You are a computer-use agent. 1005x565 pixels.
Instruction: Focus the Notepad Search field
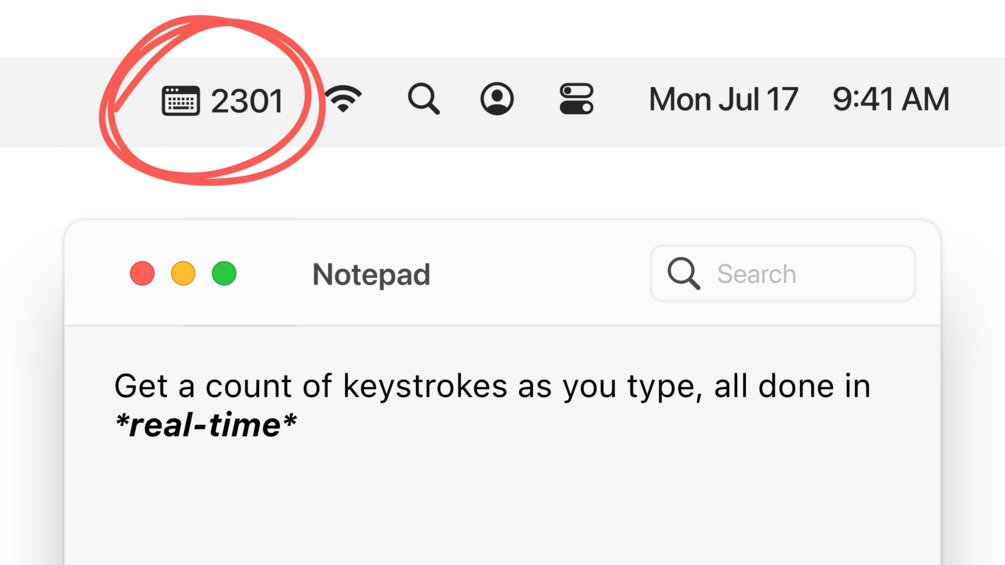pos(800,274)
